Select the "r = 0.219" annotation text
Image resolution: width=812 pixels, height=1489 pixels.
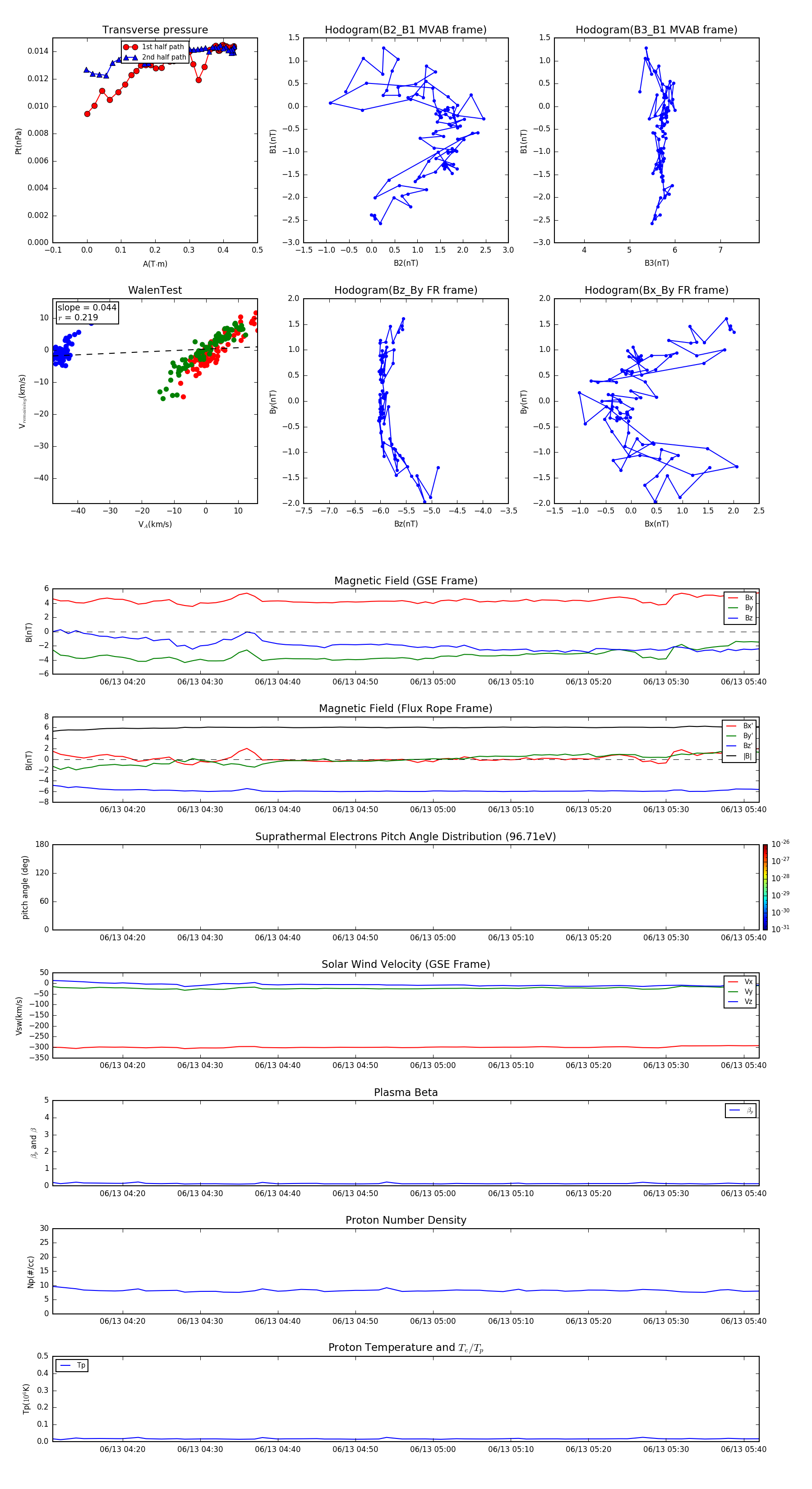pyautogui.click(x=78, y=317)
